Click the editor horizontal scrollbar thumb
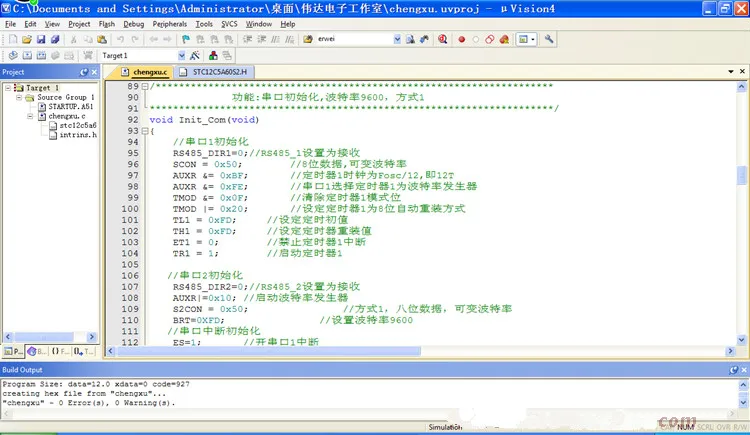Image resolution: width=750 pixels, height=435 pixels. point(269,351)
